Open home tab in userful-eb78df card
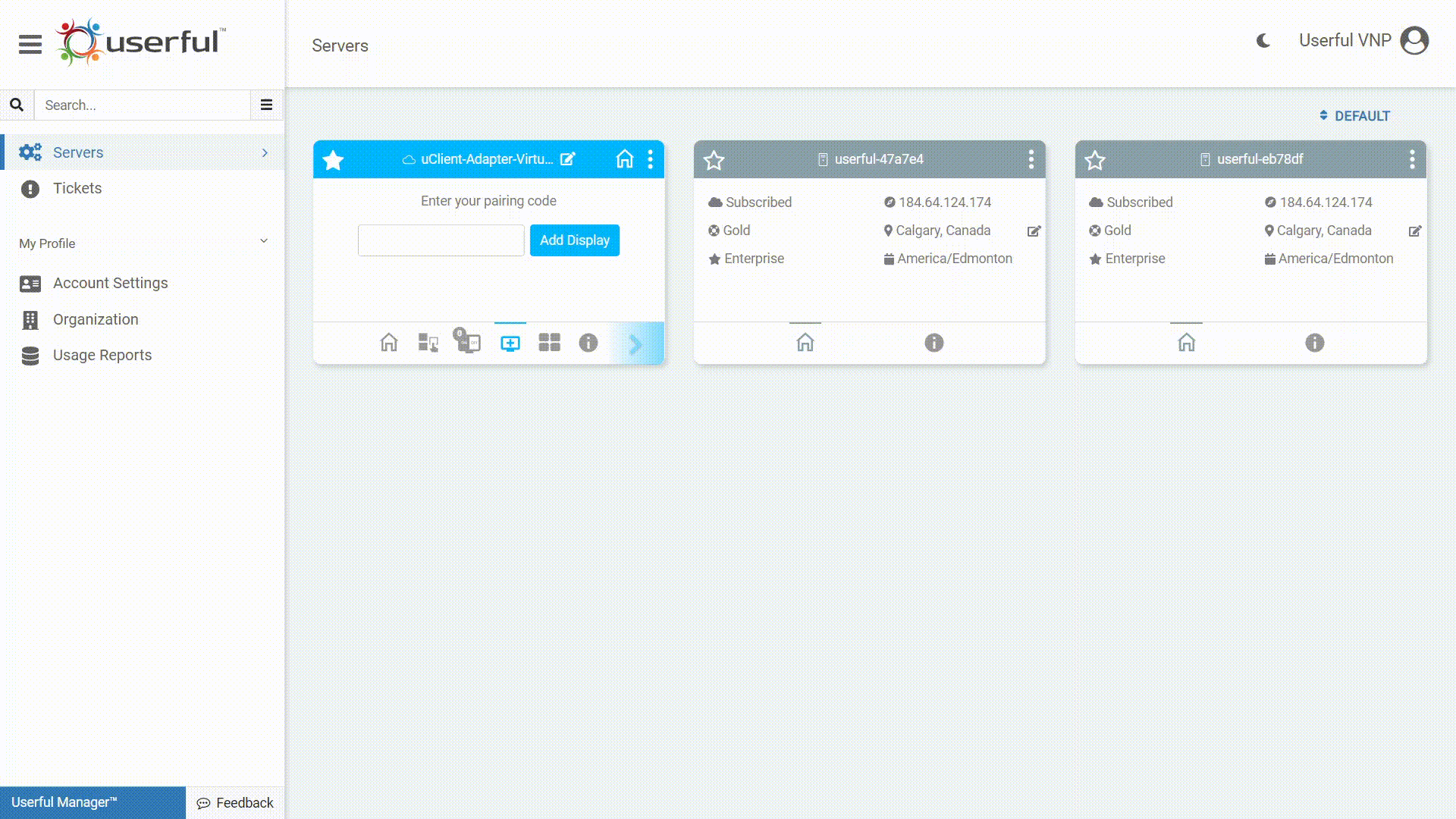1456x819 pixels. tap(1187, 343)
